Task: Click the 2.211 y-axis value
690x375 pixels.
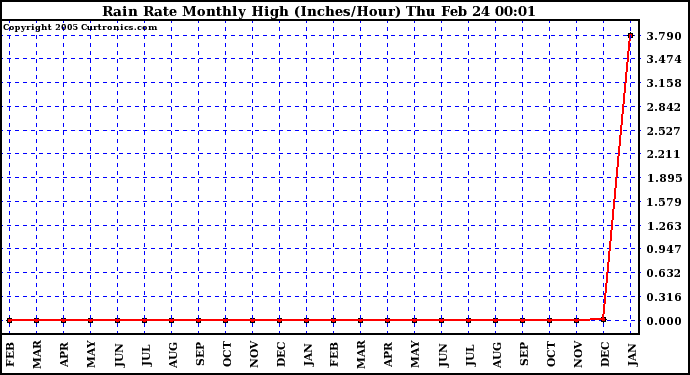Action: [664, 154]
